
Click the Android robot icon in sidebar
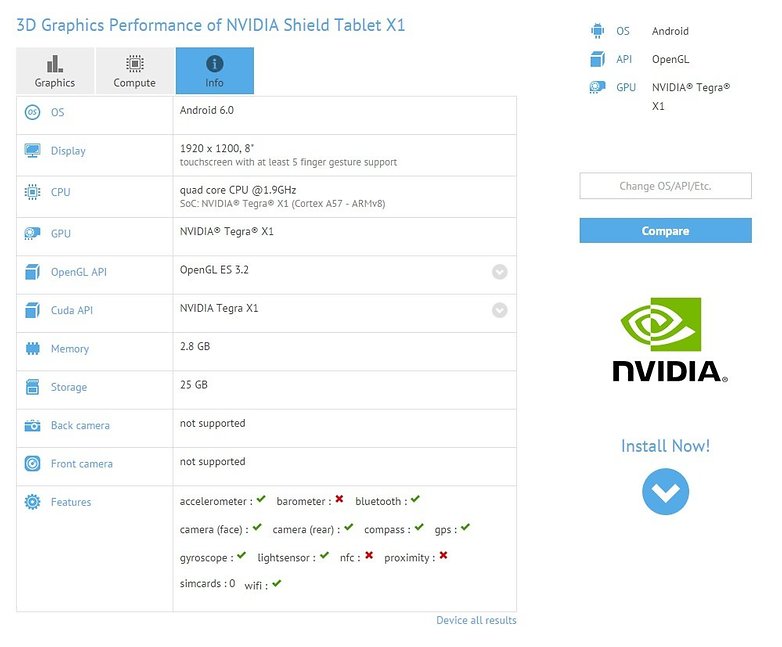597,31
